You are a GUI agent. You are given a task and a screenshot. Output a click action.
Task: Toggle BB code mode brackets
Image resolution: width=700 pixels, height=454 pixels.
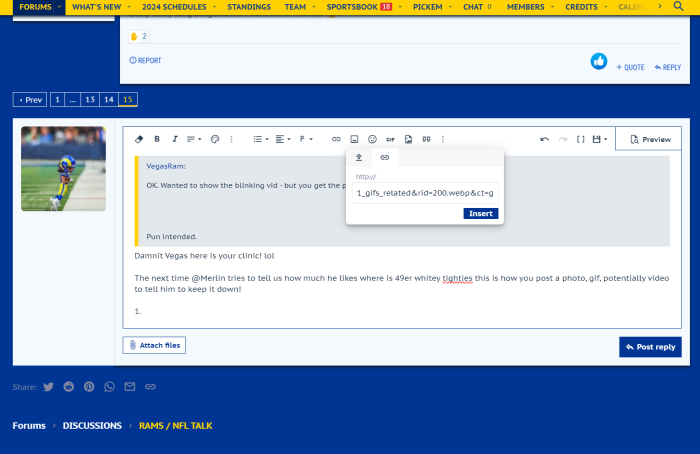pos(580,139)
